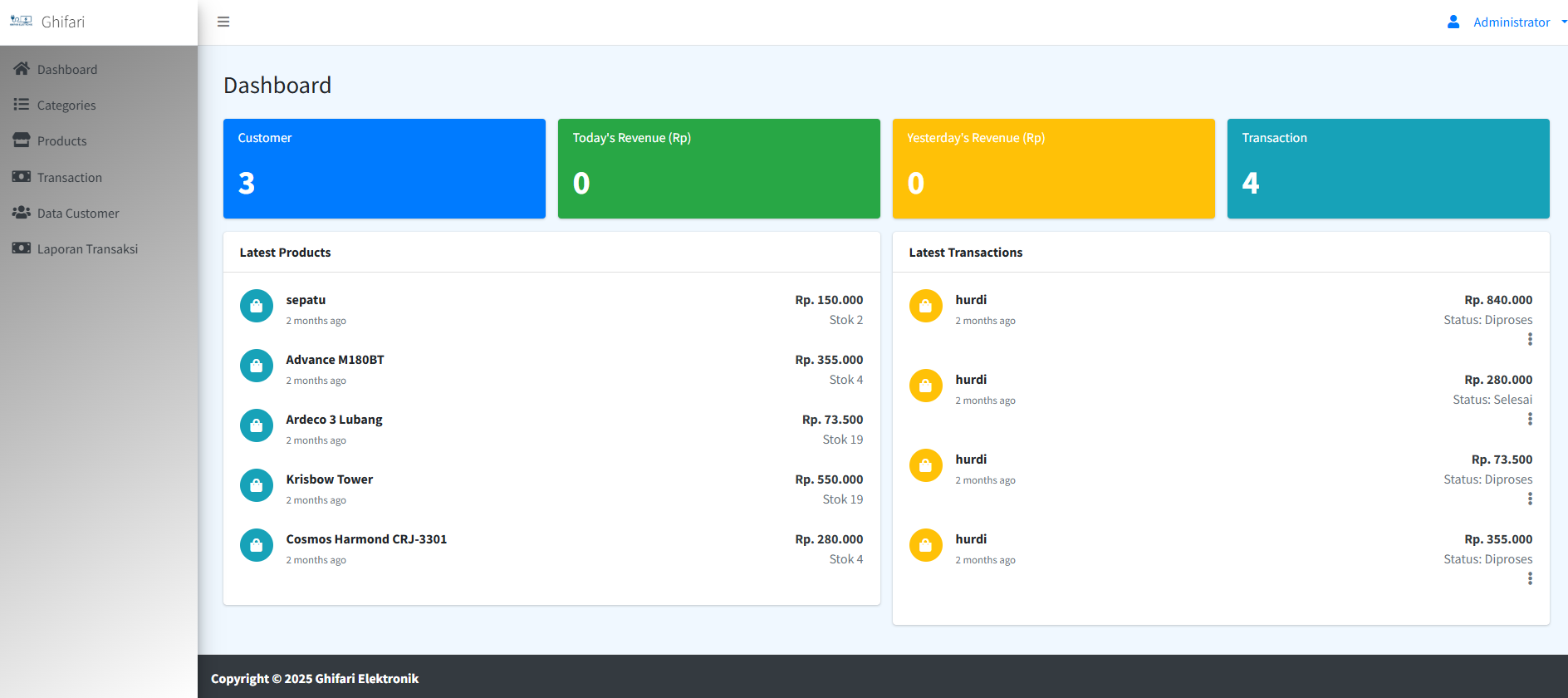Viewport: 1568px width, 698px height.
Task: Expand three-dot menu for Rp. 280.000 transaction
Action: pyautogui.click(x=1530, y=419)
